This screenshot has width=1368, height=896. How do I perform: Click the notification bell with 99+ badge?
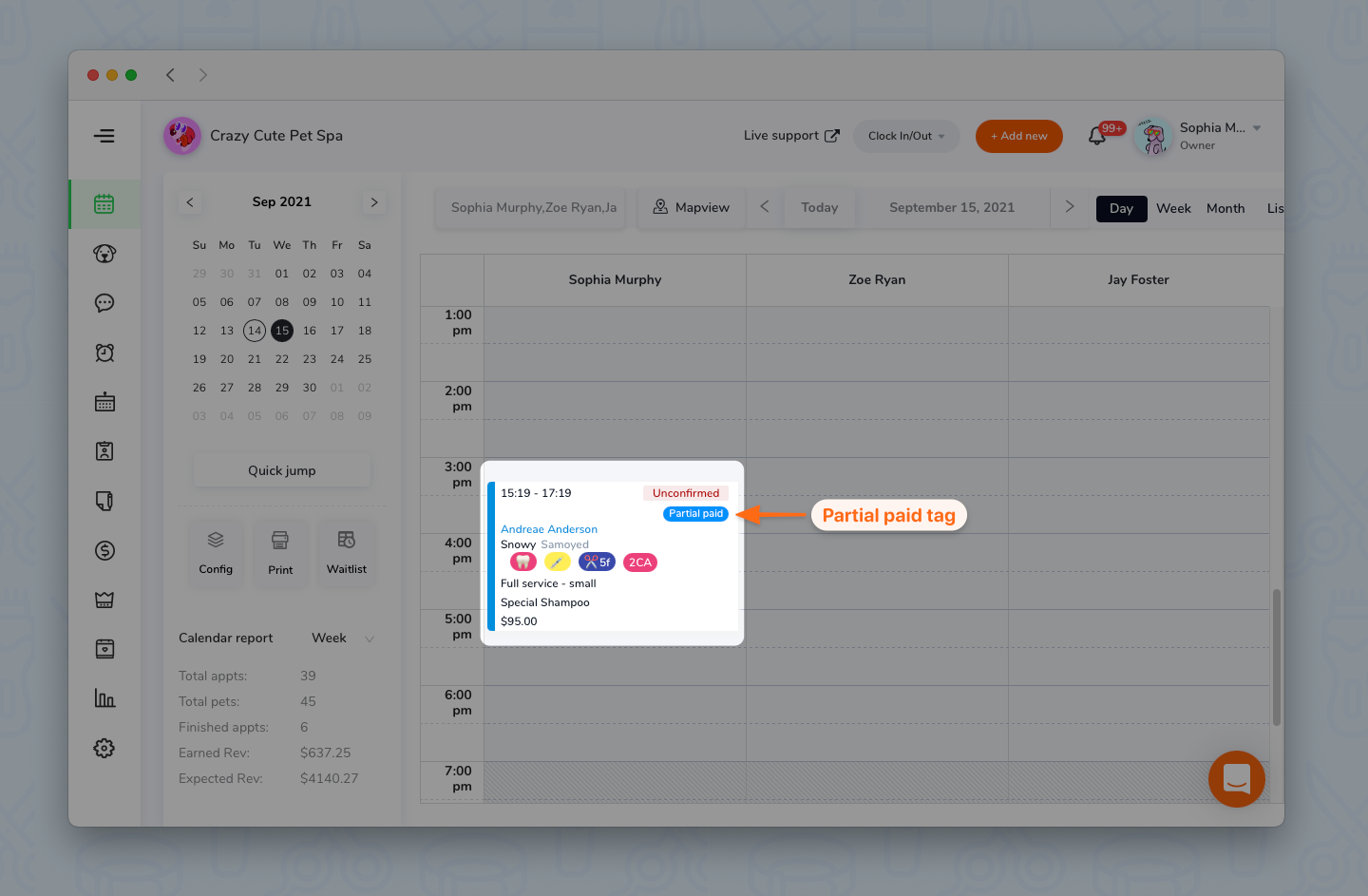pyautogui.click(x=1097, y=136)
